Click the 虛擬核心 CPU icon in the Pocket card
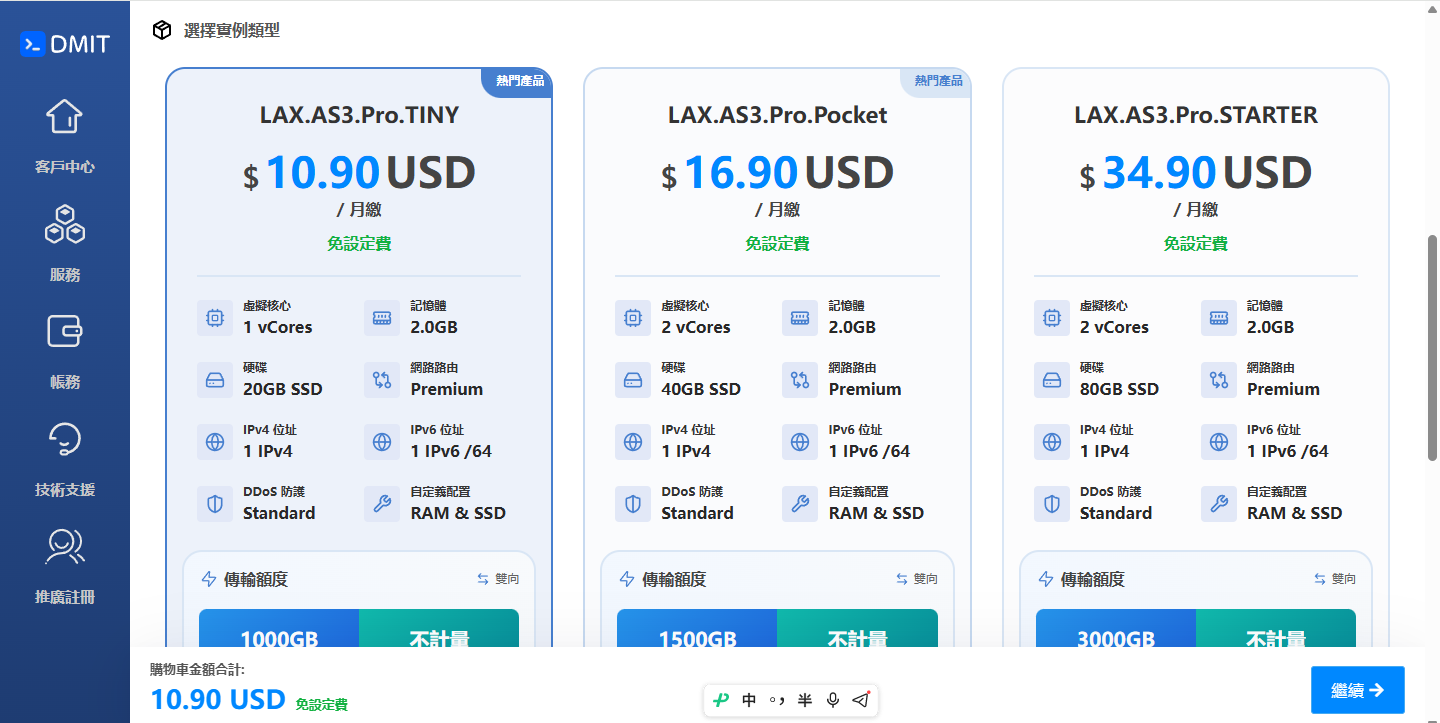The image size is (1440, 723). [632, 318]
